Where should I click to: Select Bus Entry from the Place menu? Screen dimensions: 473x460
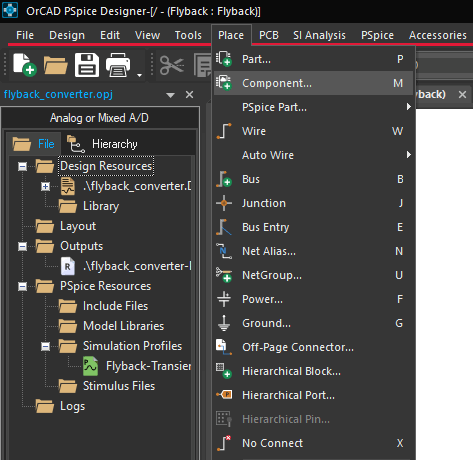pyautogui.click(x=313, y=227)
